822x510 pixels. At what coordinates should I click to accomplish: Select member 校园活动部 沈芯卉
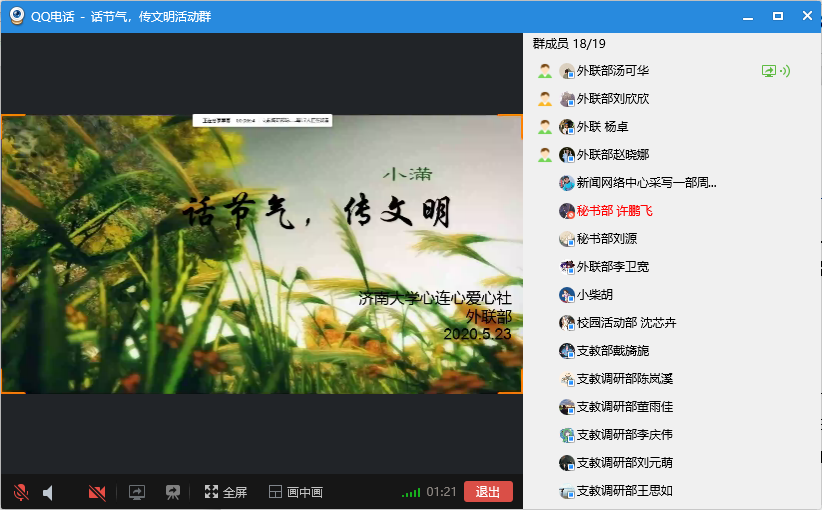[626, 323]
